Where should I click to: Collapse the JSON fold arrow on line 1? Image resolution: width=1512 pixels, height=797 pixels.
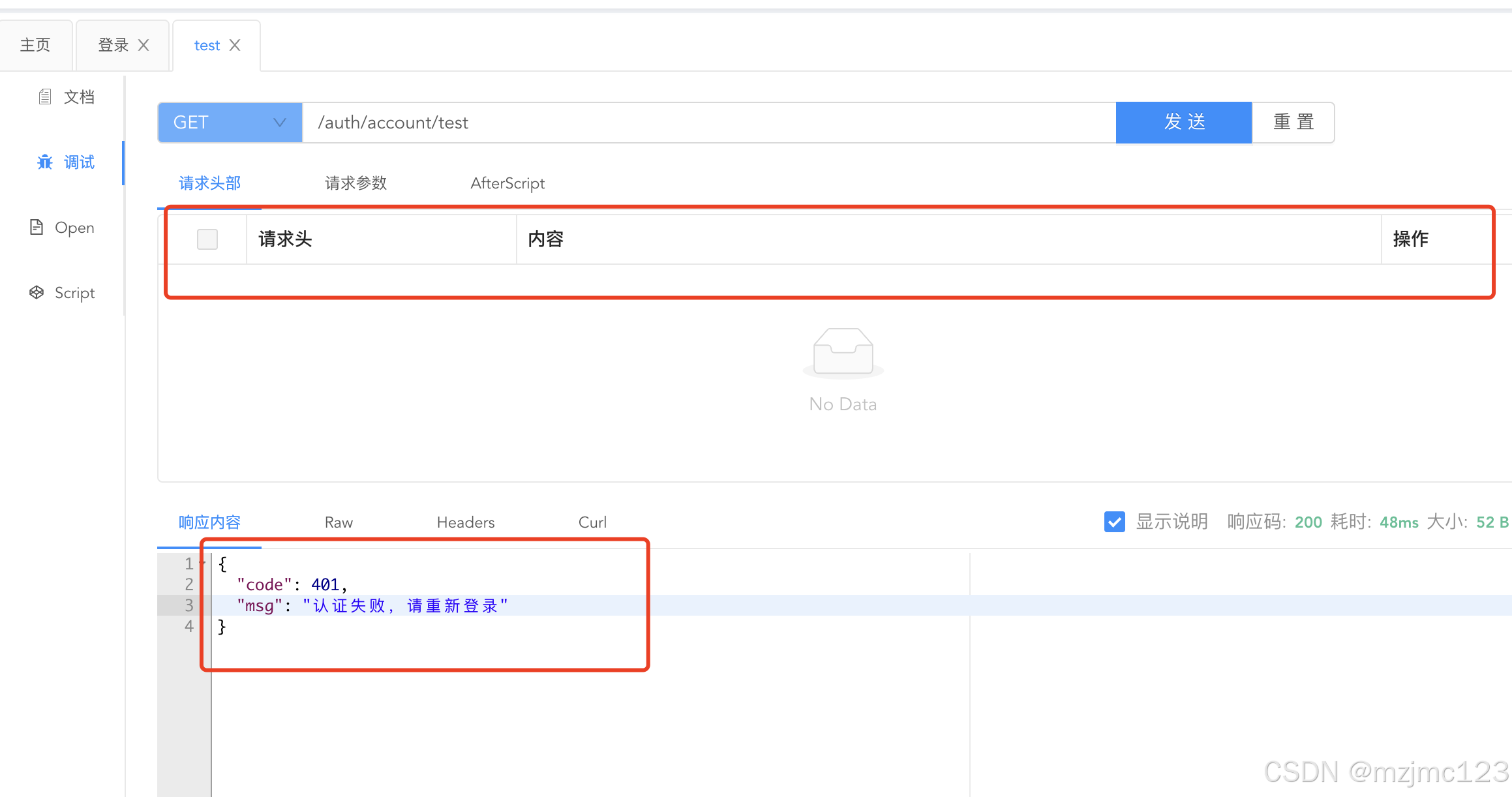(x=203, y=562)
